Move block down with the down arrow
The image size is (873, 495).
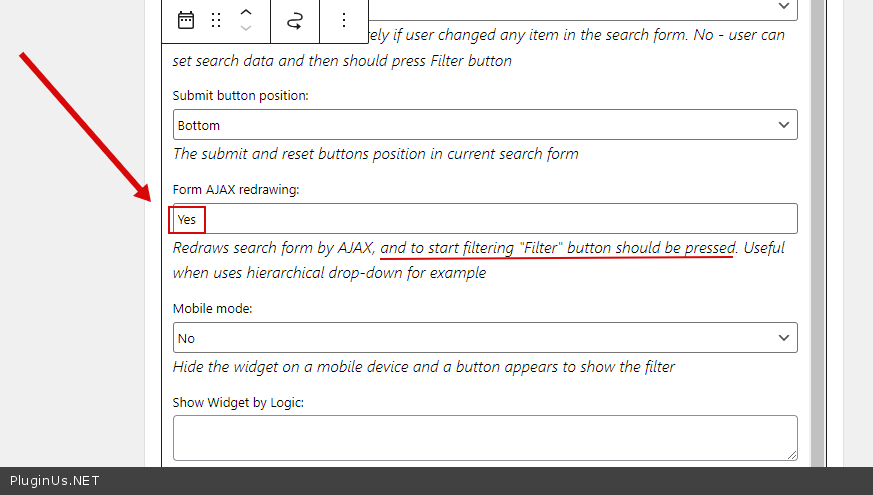(x=246, y=29)
